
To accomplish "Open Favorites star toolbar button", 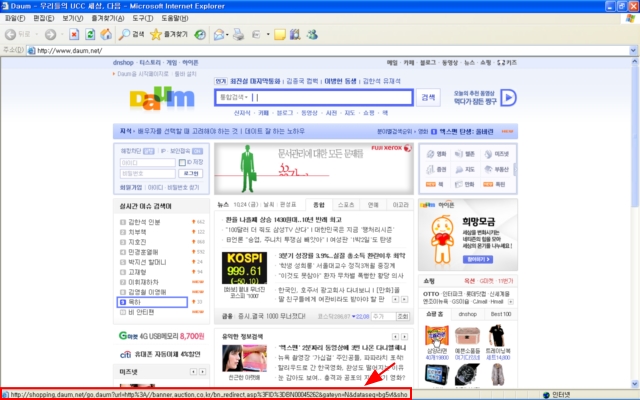I will click(169, 35).
